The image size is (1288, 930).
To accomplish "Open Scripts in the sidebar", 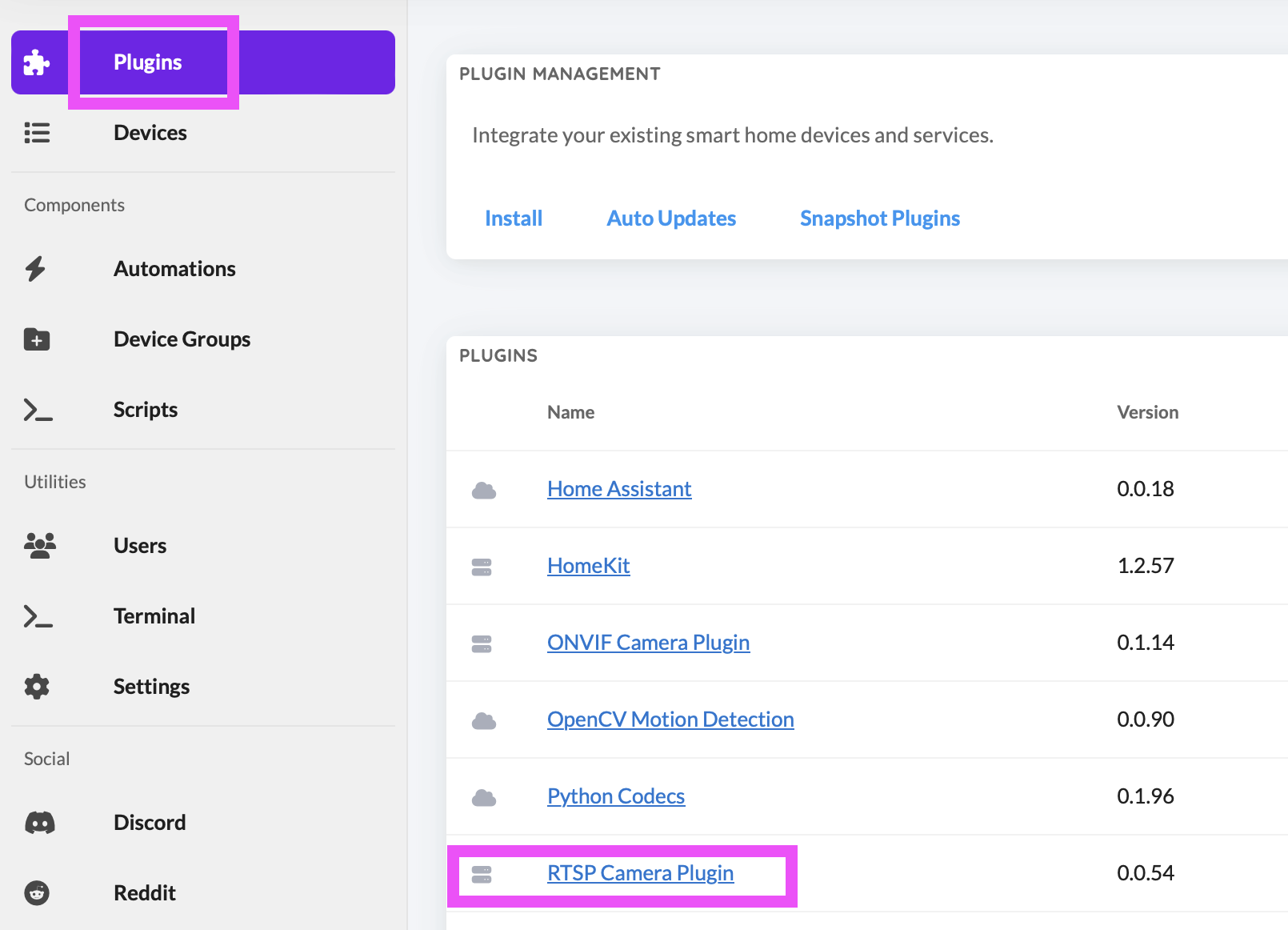I will 203,410.
